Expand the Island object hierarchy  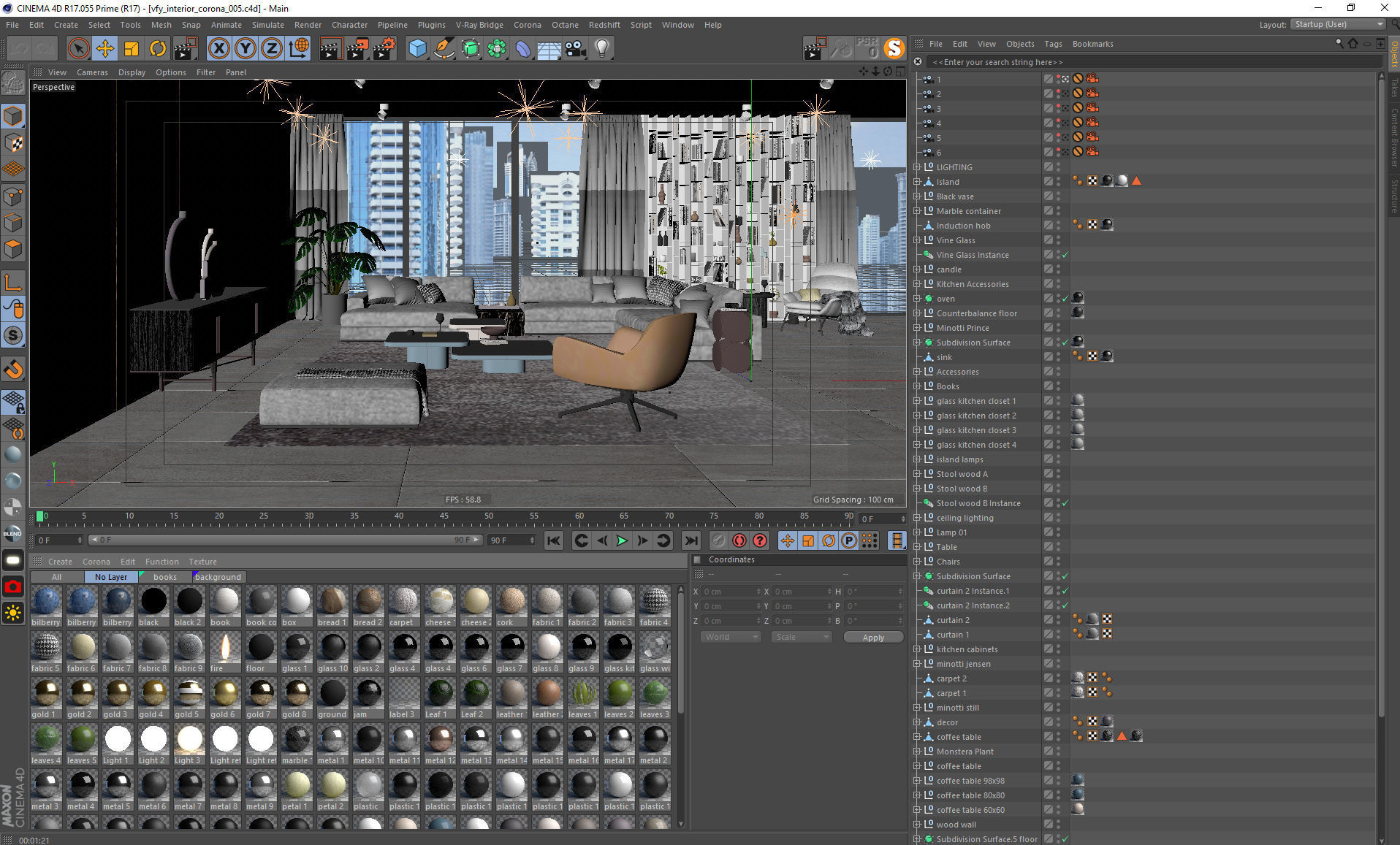[x=917, y=182]
